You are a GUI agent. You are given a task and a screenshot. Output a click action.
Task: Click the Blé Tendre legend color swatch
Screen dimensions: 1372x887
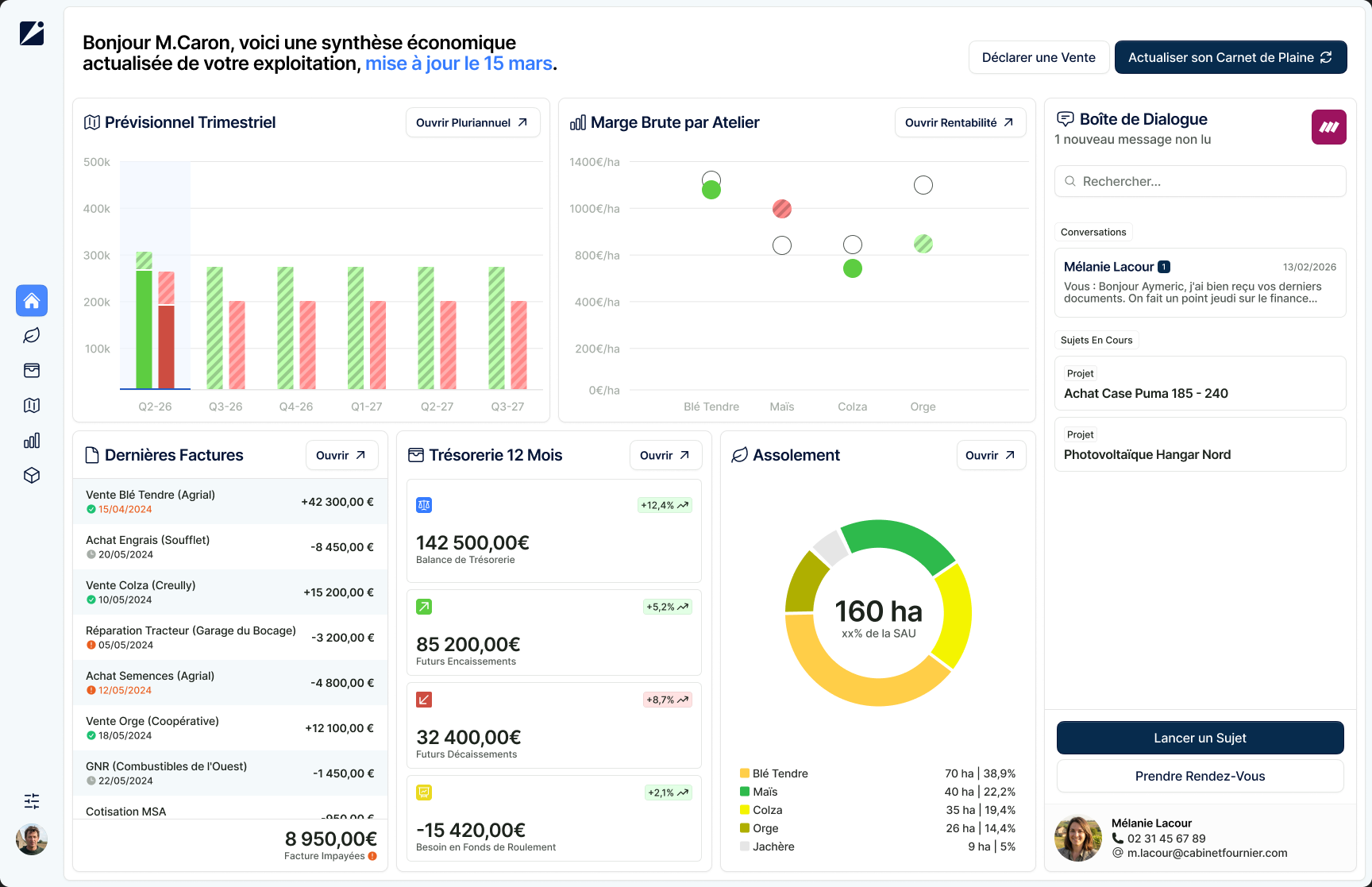pos(745,773)
